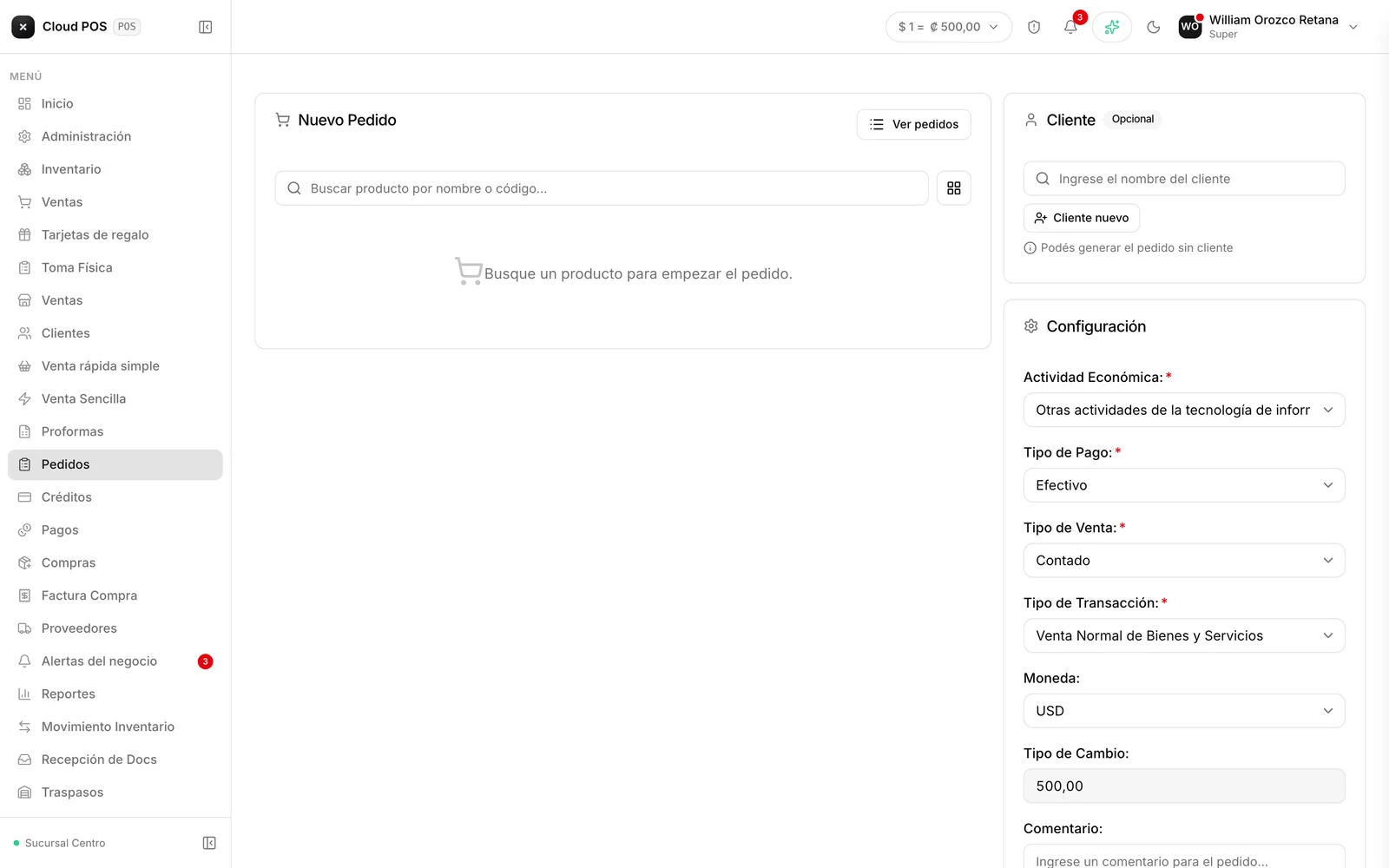The image size is (1389, 868).
Task: Click the green sparkle AI assistant icon
Action: tap(1112, 27)
